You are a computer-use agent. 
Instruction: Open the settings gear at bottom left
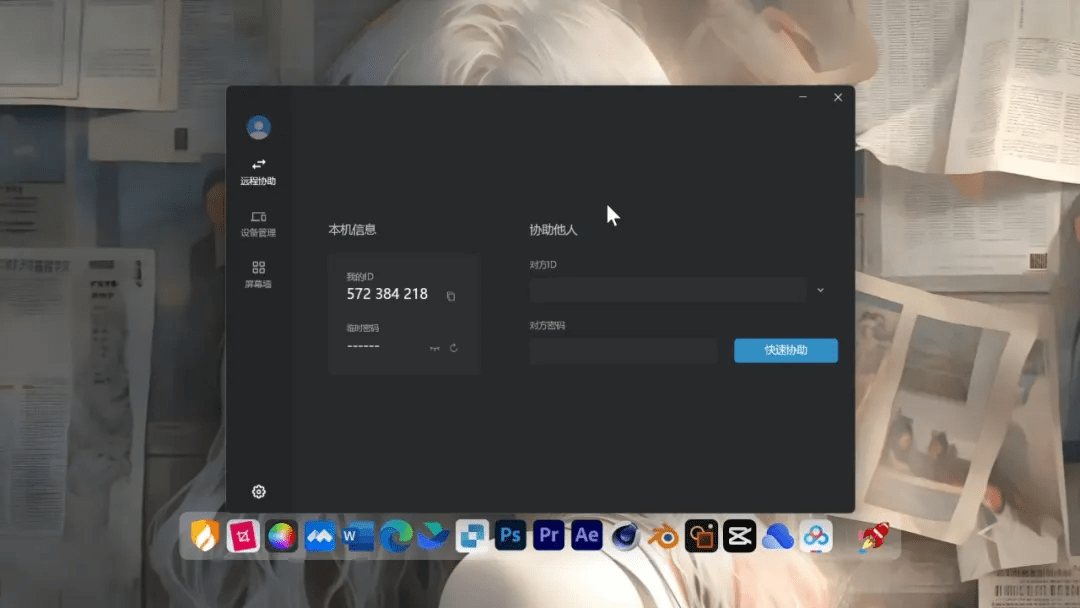pyautogui.click(x=259, y=491)
